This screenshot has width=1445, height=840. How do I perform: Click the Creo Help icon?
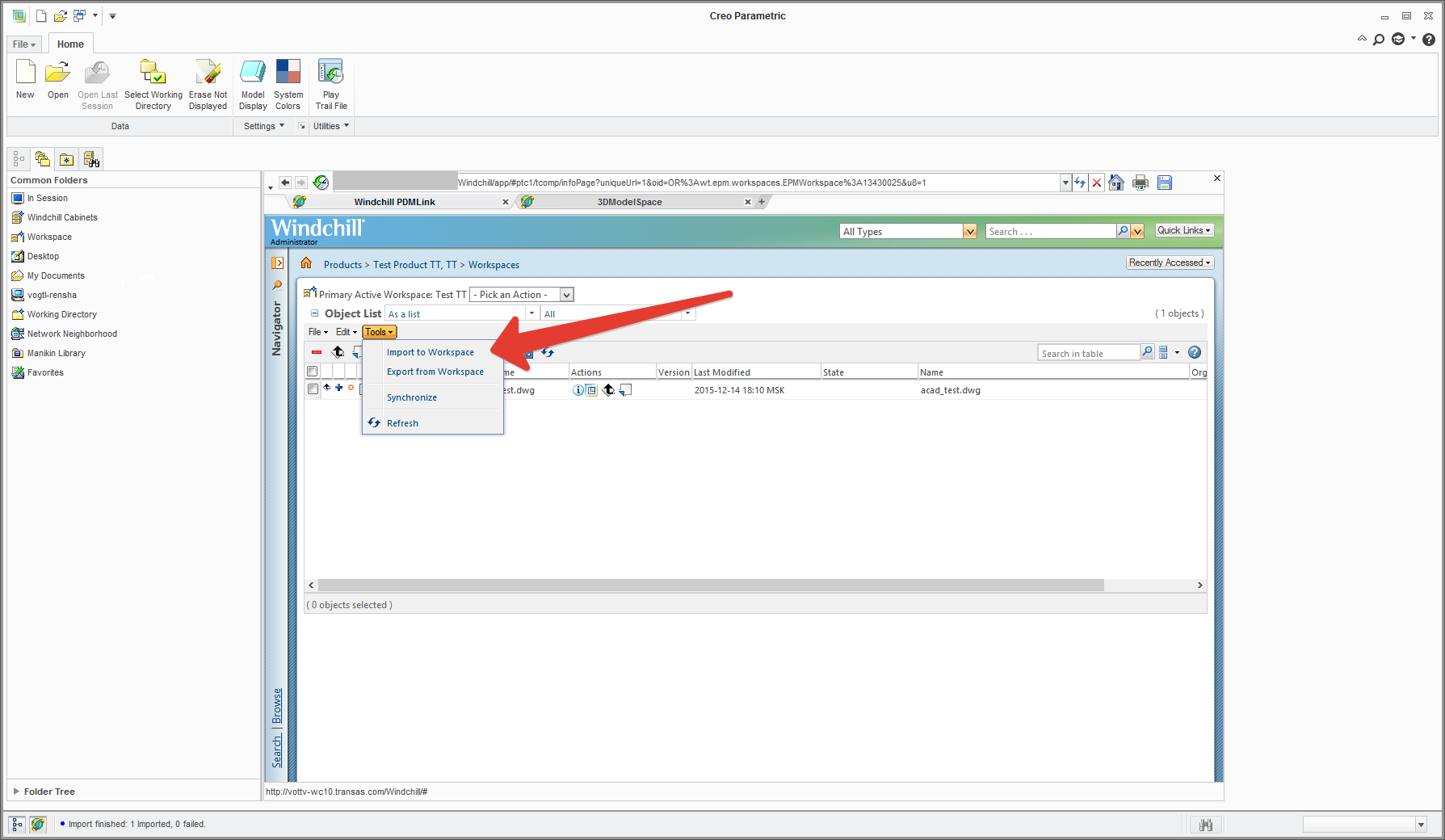pos(1429,40)
